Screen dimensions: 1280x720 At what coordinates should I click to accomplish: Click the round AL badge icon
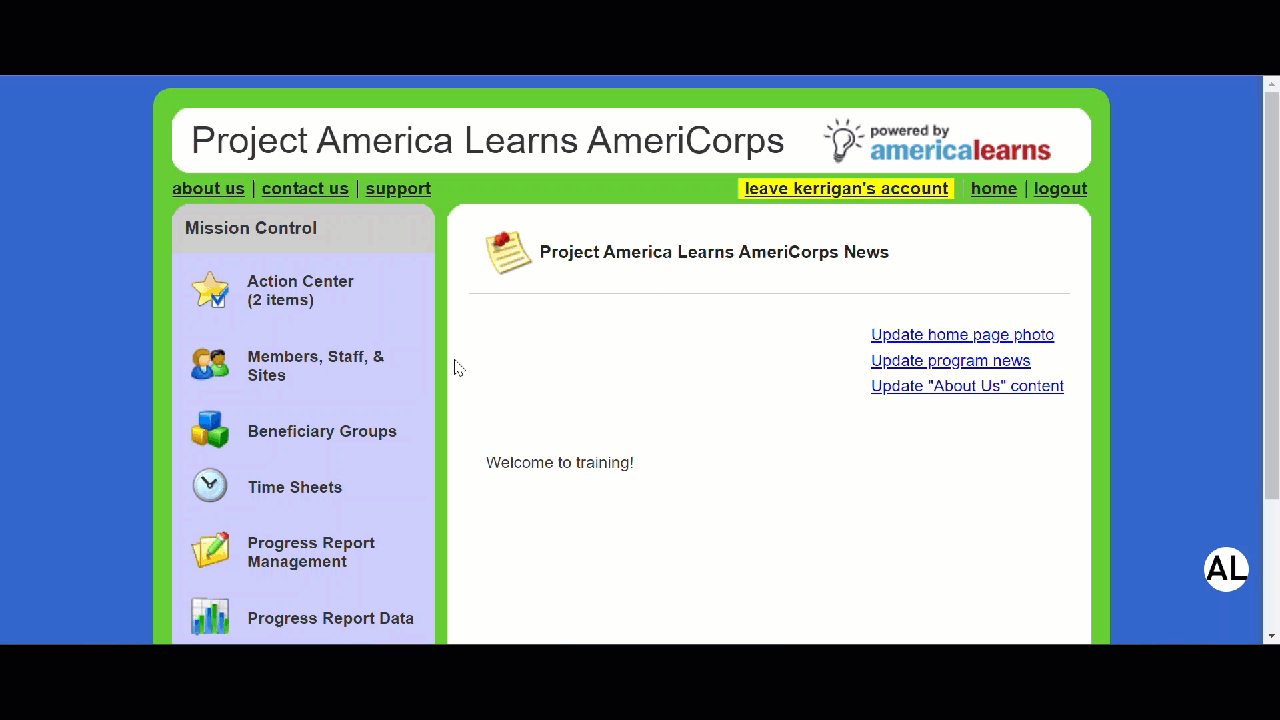click(1226, 569)
